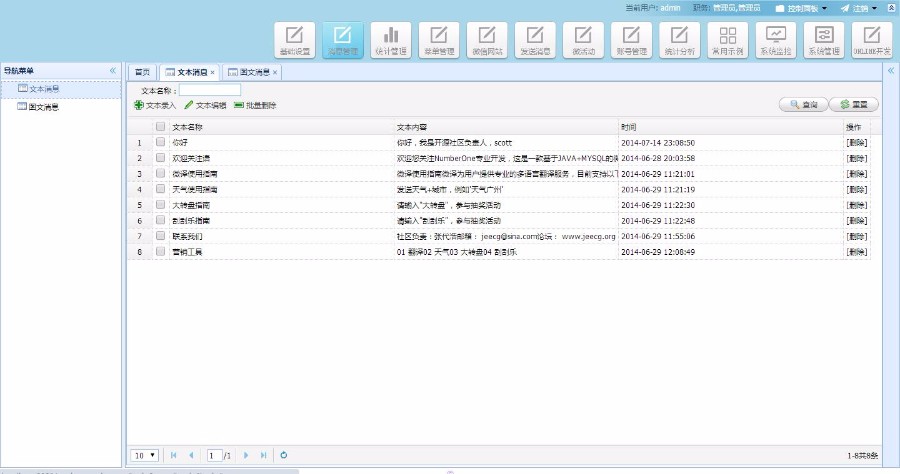
Task: Delete the row with time 2014-07-14 23:08:50
Action: (x=856, y=142)
